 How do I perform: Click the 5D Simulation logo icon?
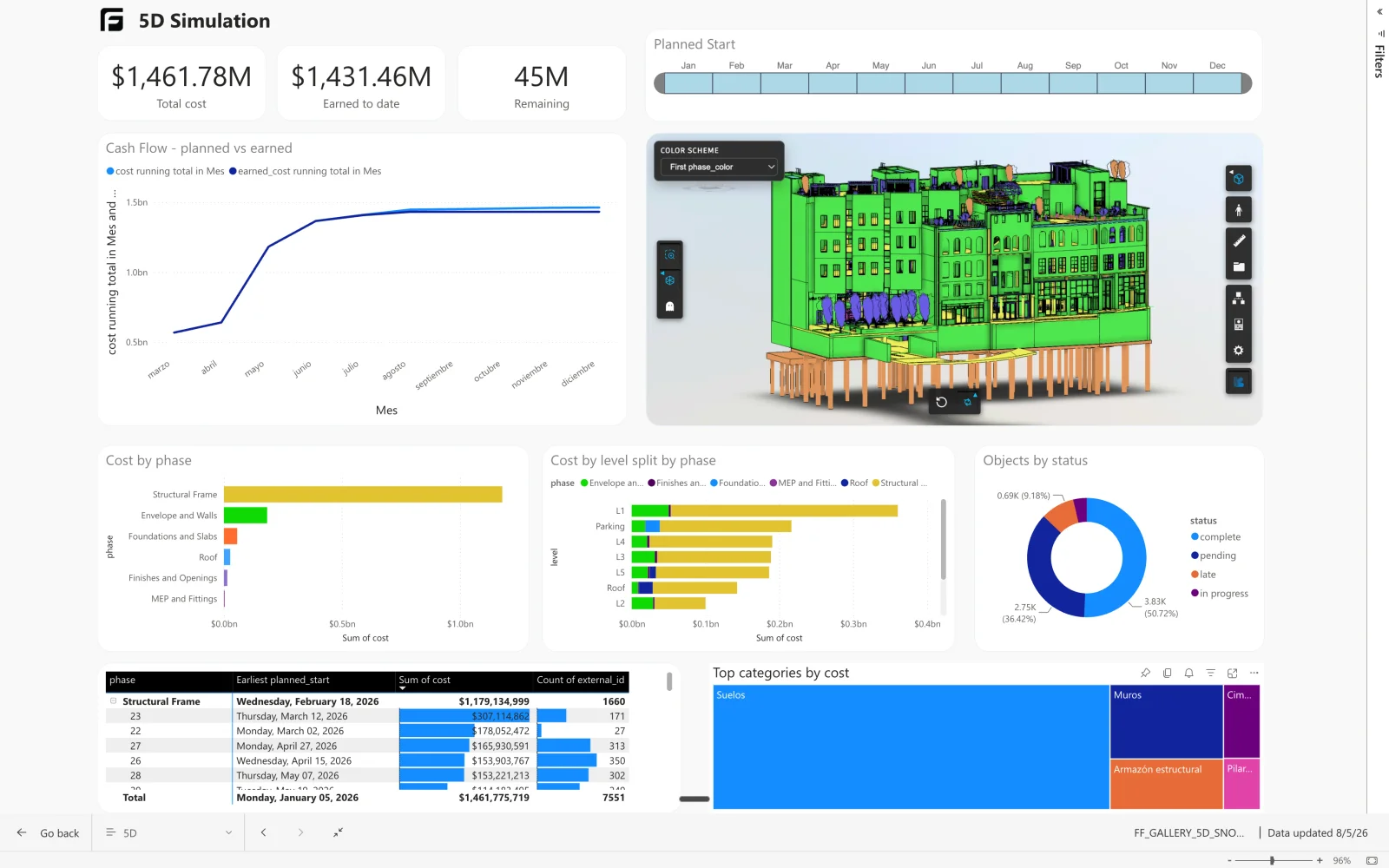(x=112, y=20)
